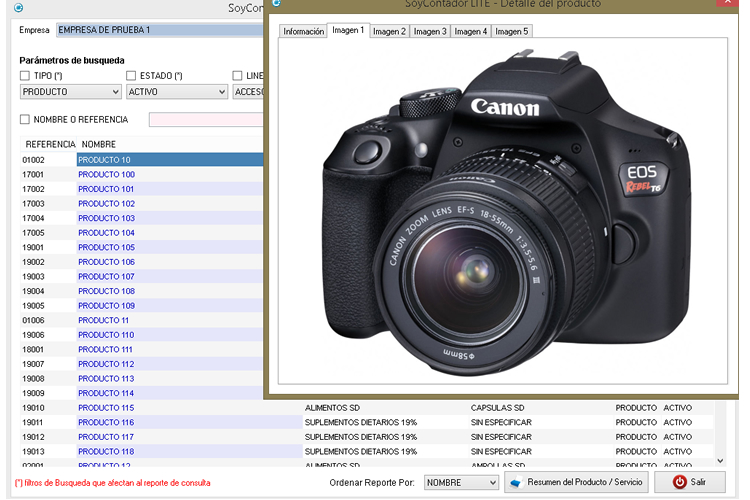Check the NOMBRE O REFERENCIA checkbox
The image size is (750, 500).
pos(25,119)
